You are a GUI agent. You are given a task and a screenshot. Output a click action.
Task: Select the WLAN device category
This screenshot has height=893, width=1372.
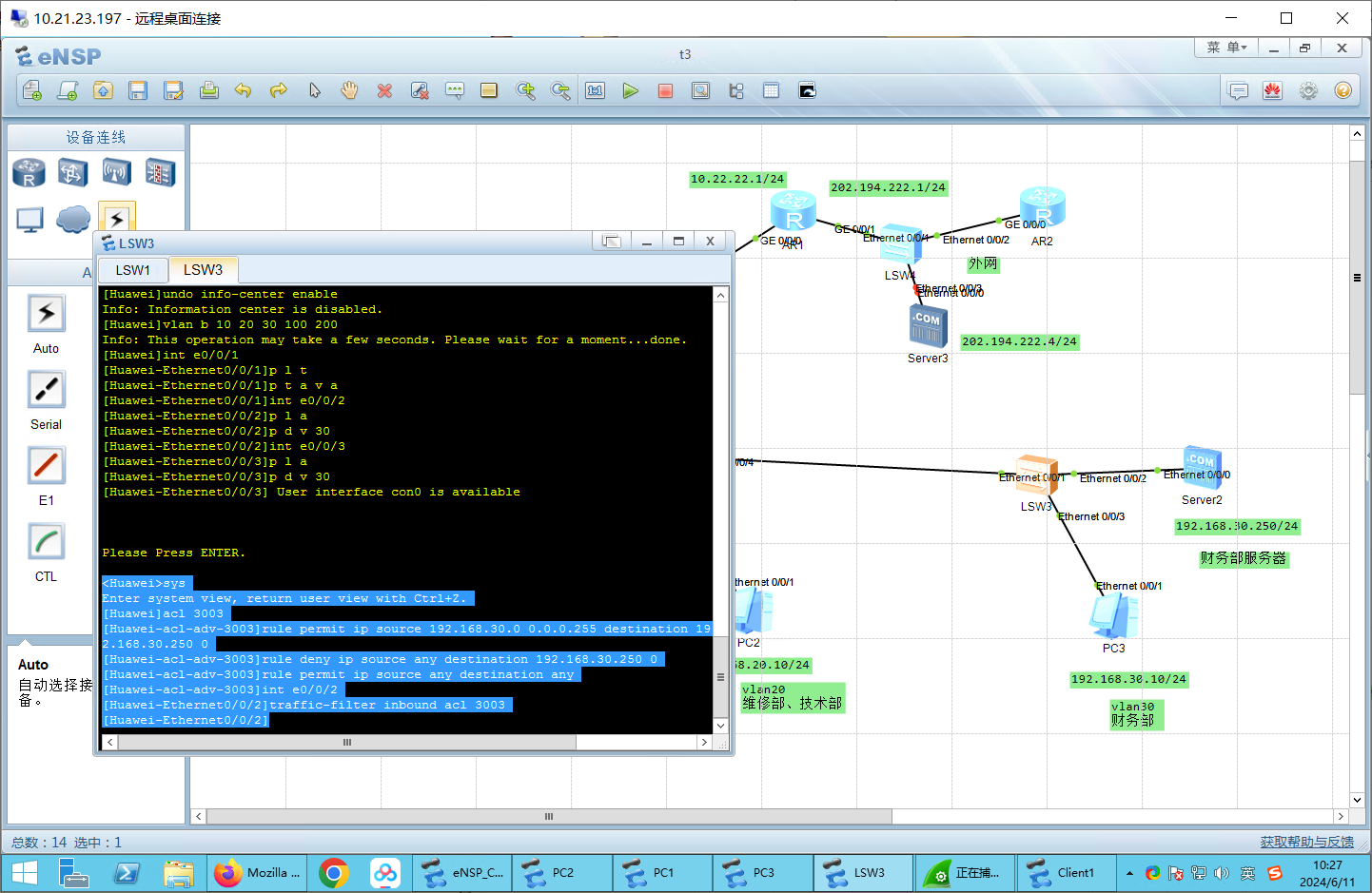116,173
